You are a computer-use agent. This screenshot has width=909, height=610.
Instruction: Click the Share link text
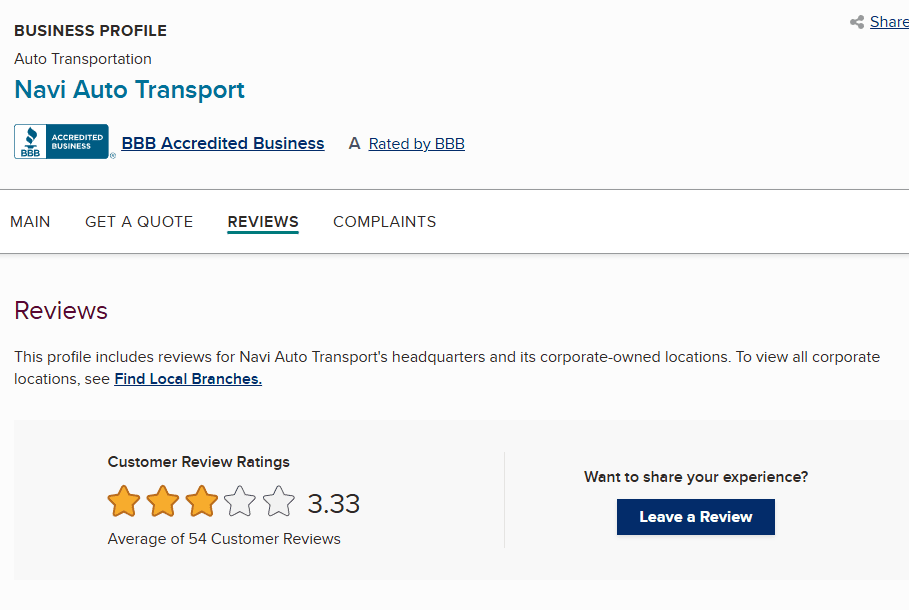[889, 22]
